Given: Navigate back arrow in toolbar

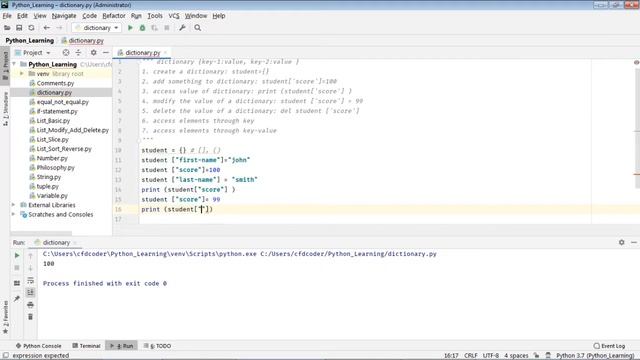Looking at the screenshot, I should click(x=47, y=28).
